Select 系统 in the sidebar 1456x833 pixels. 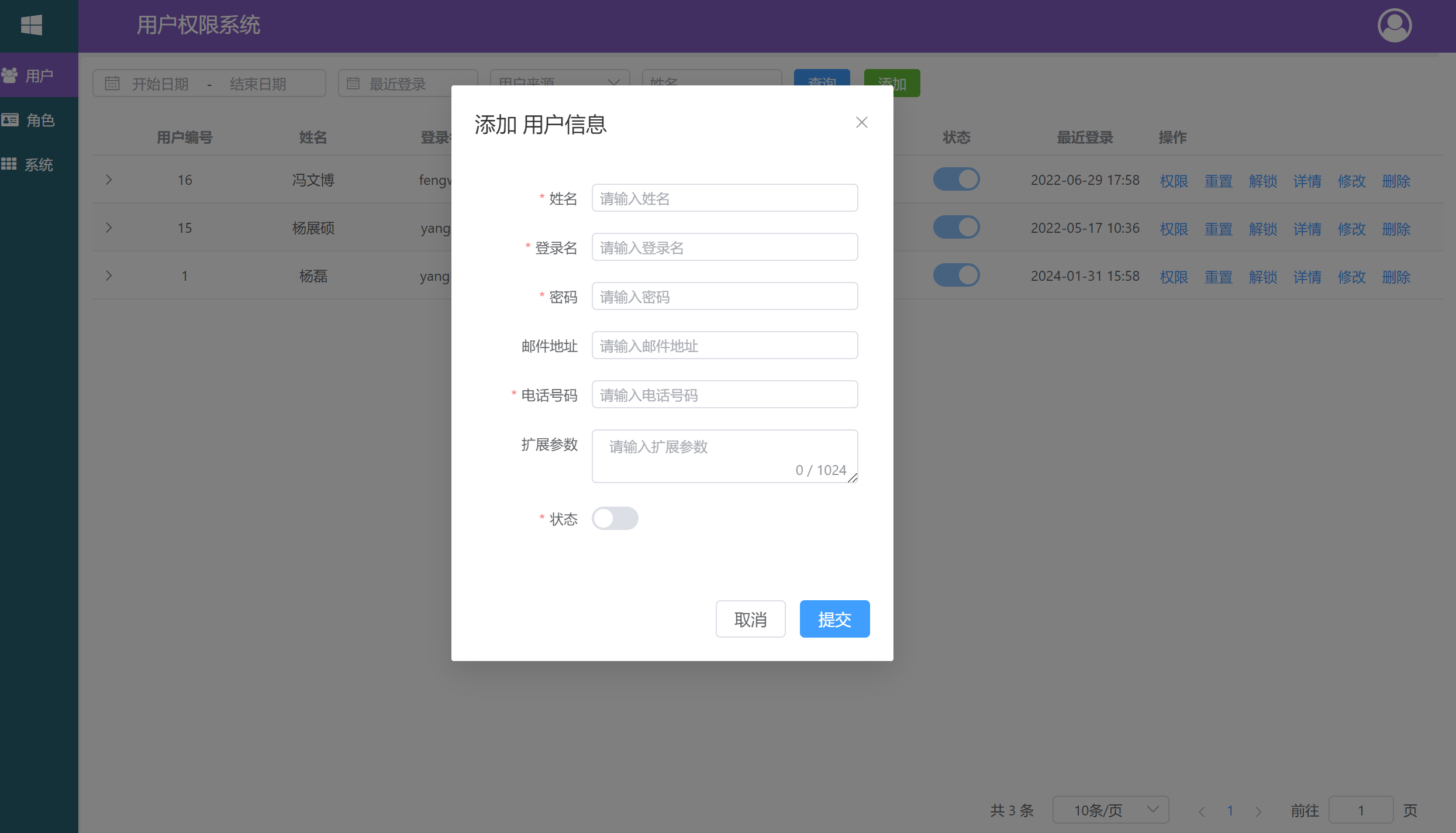(x=39, y=164)
